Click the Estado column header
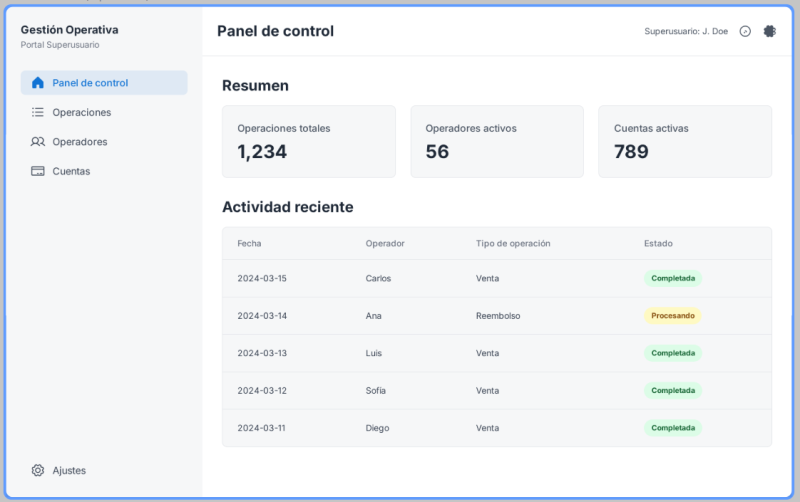 tap(658, 243)
